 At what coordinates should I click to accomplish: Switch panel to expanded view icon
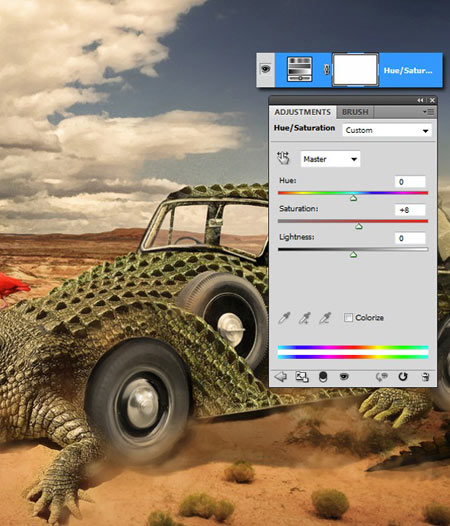(302, 377)
